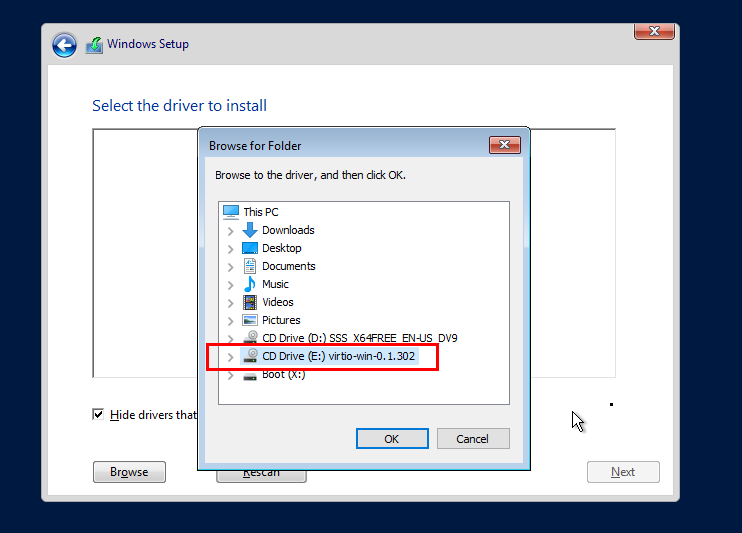Select the 'Music' folder label
The width and height of the screenshot is (742, 533).
[x=275, y=284]
